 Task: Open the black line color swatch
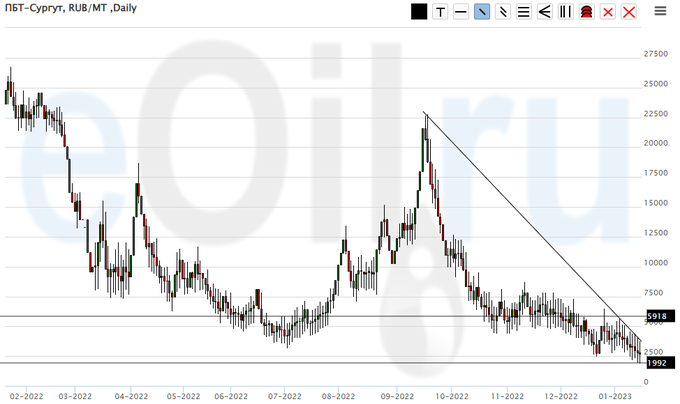point(418,12)
